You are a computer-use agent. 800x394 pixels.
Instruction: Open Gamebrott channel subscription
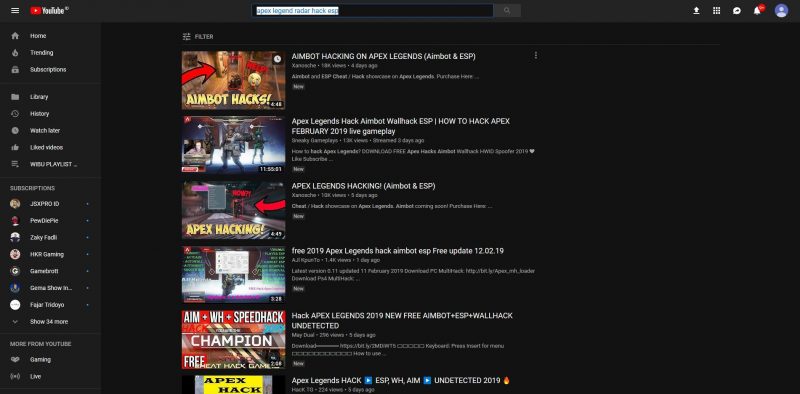click(51, 271)
